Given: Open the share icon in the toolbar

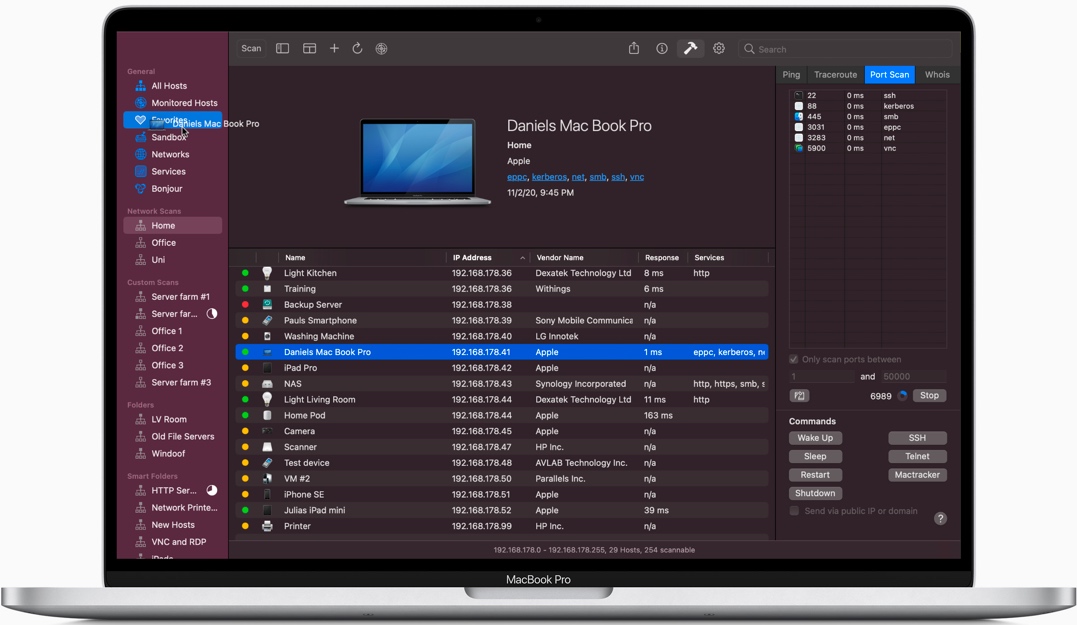Looking at the screenshot, I should click(x=634, y=48).
